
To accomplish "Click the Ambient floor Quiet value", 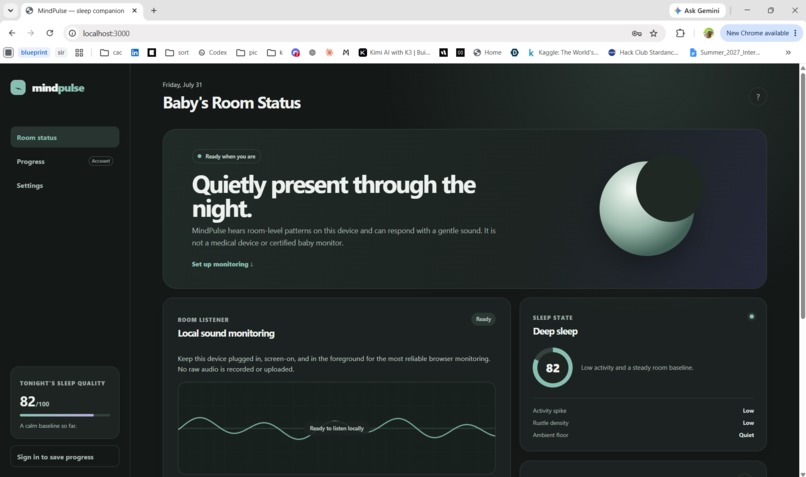I will [746, 435].
